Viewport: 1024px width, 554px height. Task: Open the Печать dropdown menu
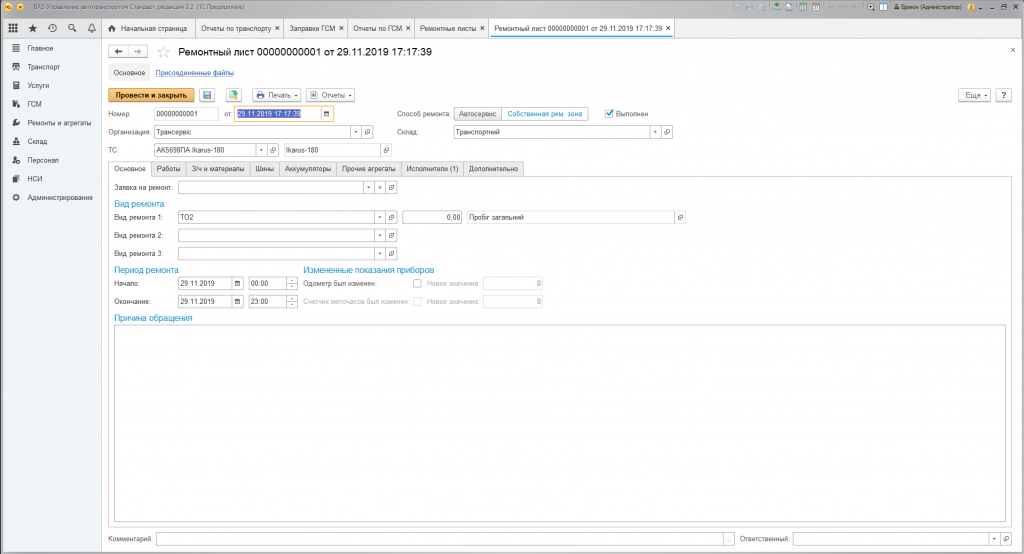277,95
